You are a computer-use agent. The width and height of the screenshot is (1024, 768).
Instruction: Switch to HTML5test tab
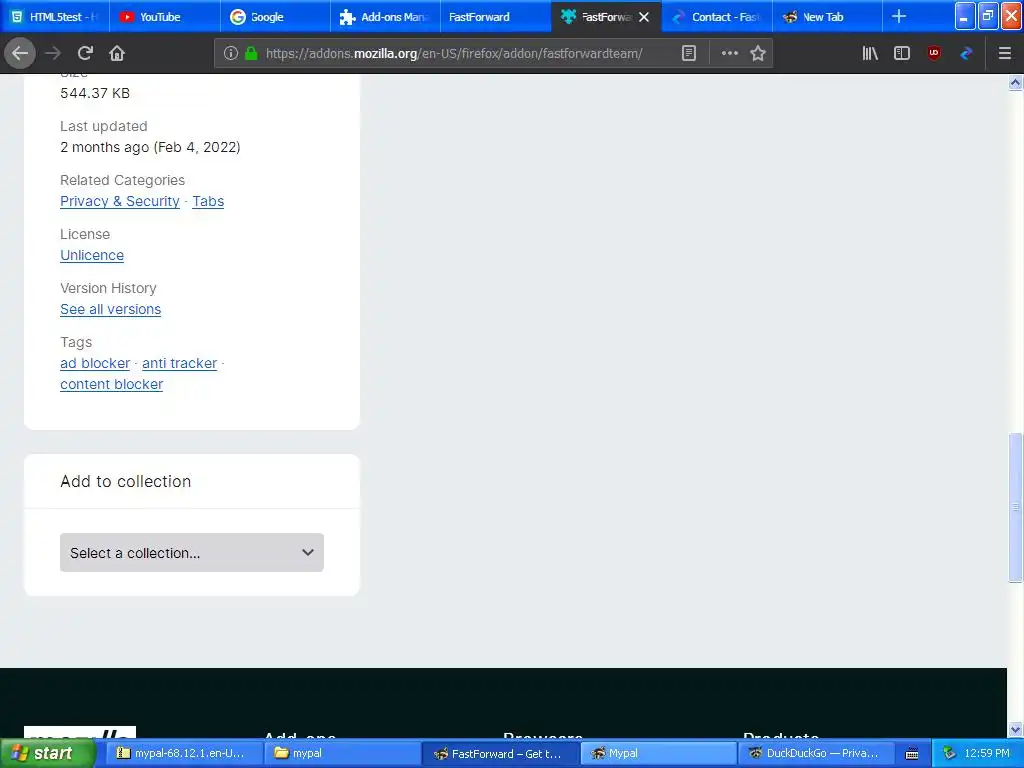point(55,16)
